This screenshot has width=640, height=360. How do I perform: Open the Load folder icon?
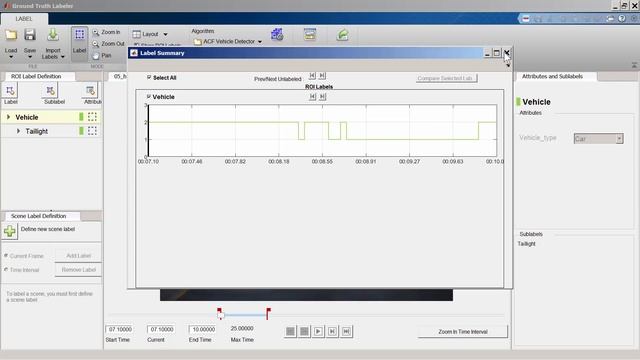click(x=11, y=36)
